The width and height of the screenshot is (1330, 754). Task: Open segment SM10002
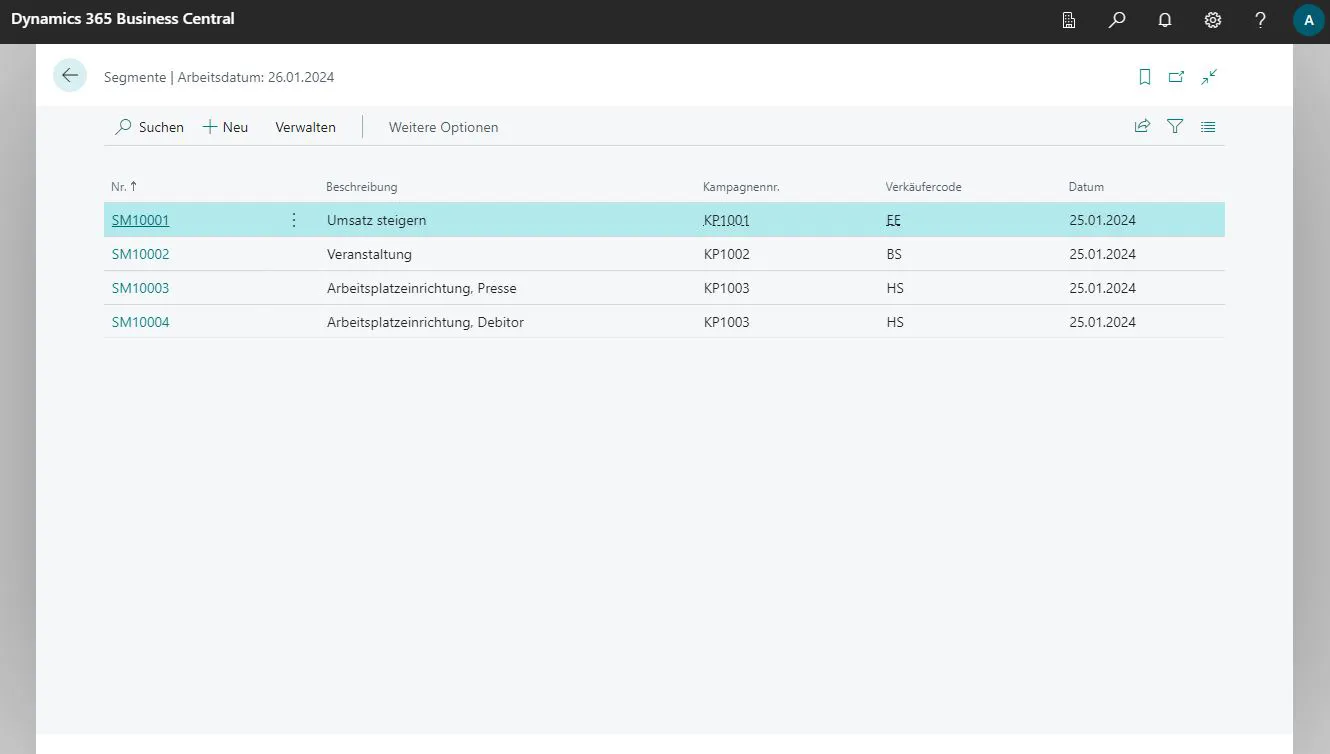click(141, 254)
